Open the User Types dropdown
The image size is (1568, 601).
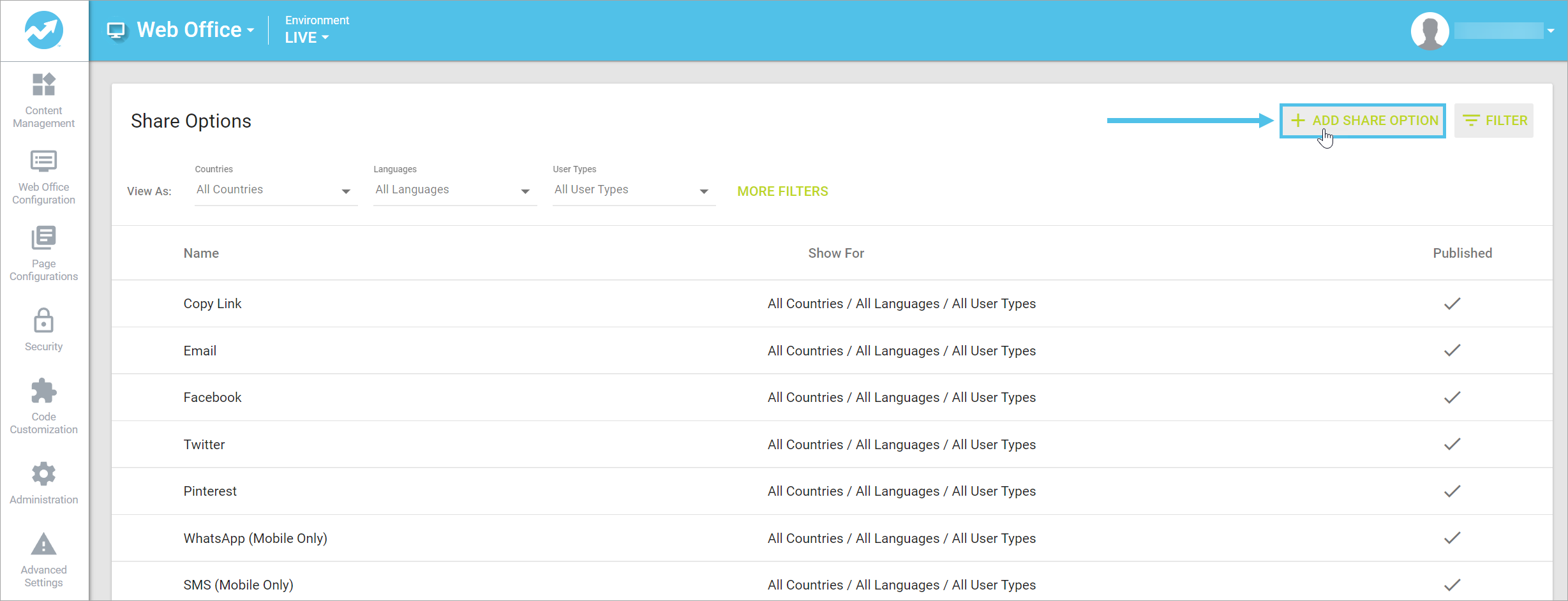tap(633, 189)
